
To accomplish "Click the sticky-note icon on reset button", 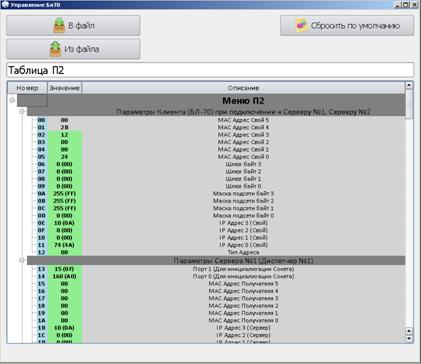I will tap(302, 25).
